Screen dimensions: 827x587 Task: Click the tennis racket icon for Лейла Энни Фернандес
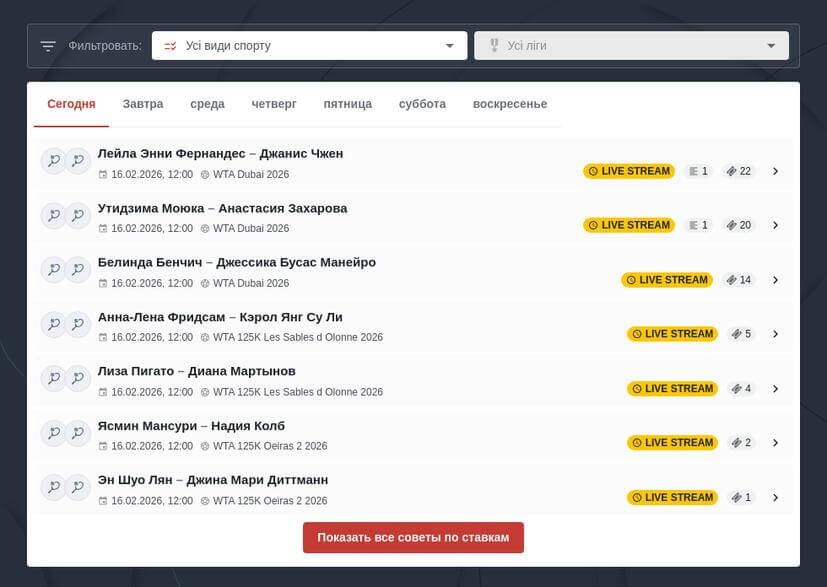(53, 161)
